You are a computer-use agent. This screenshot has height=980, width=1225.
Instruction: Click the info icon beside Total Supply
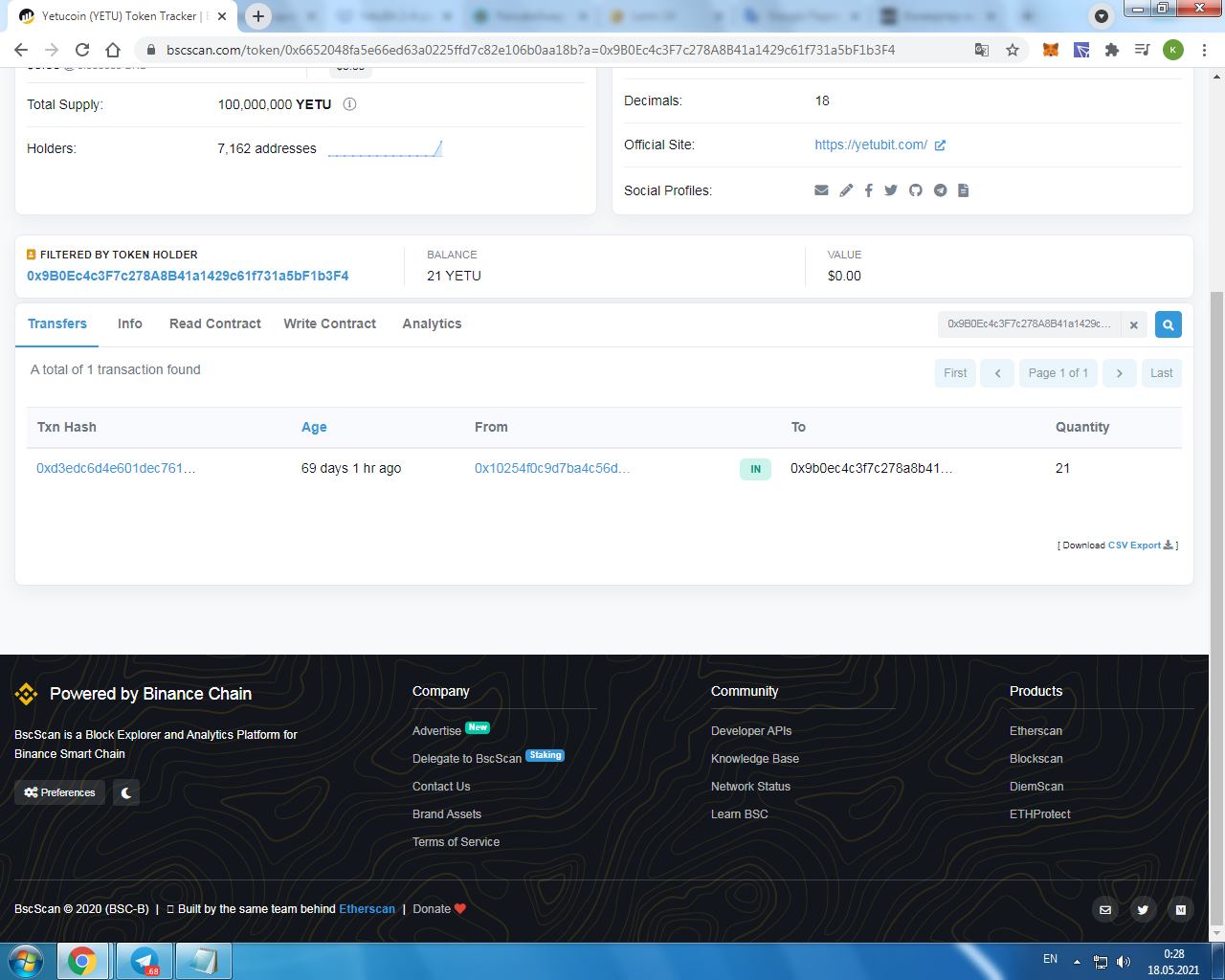click(x=349, y=104)
